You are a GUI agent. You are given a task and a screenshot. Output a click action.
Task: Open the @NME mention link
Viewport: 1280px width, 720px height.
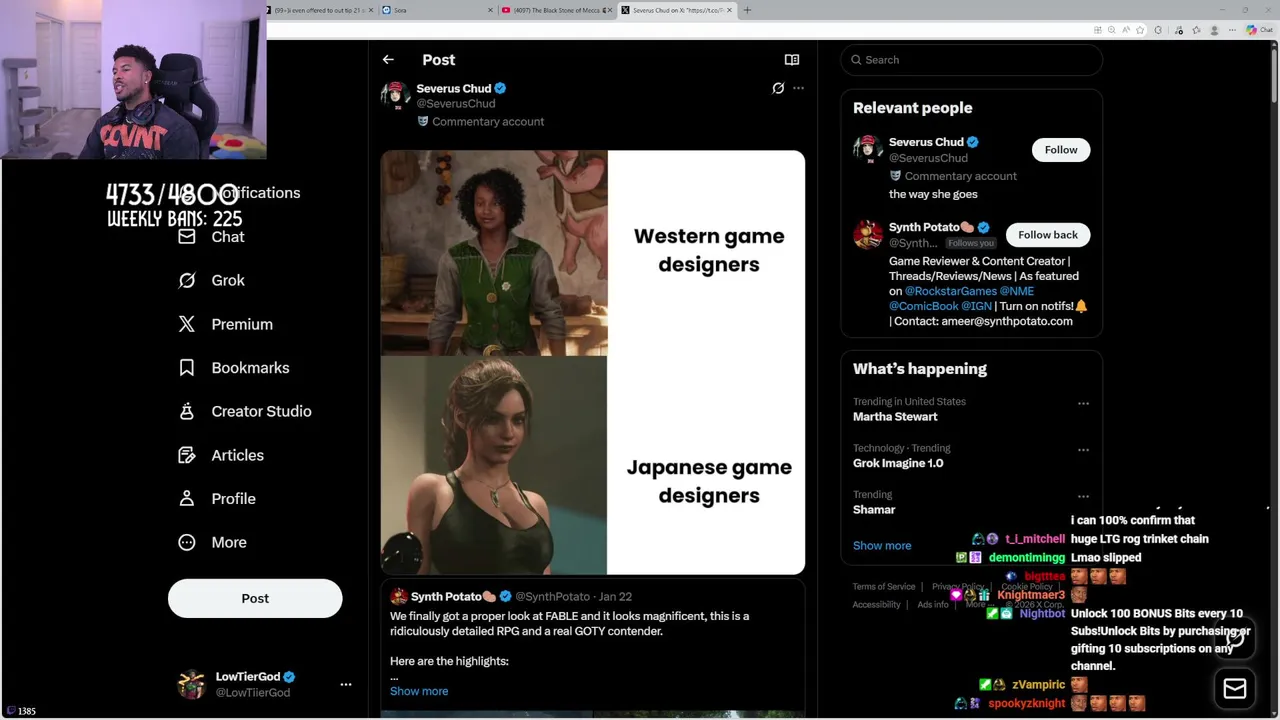tap(1017, 291)
